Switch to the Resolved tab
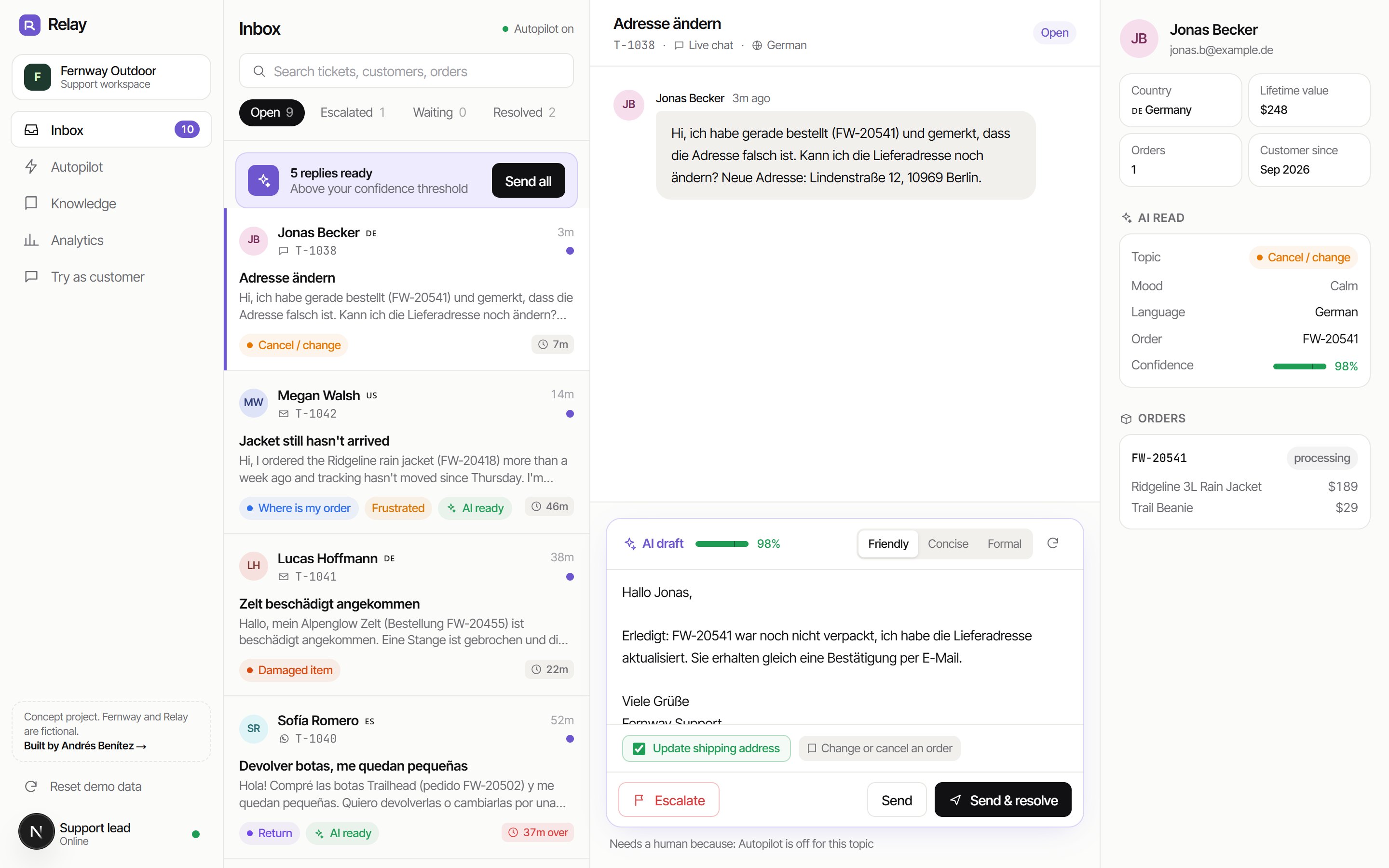The width and height of the screenshot is (1389, 868). click(524, 112)
